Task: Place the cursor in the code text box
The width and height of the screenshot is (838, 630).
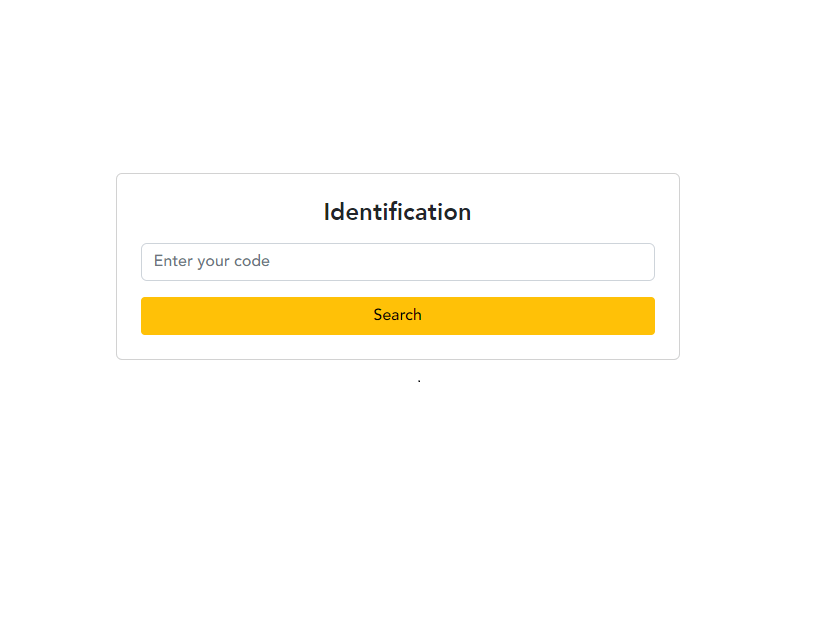Action: 398,262
